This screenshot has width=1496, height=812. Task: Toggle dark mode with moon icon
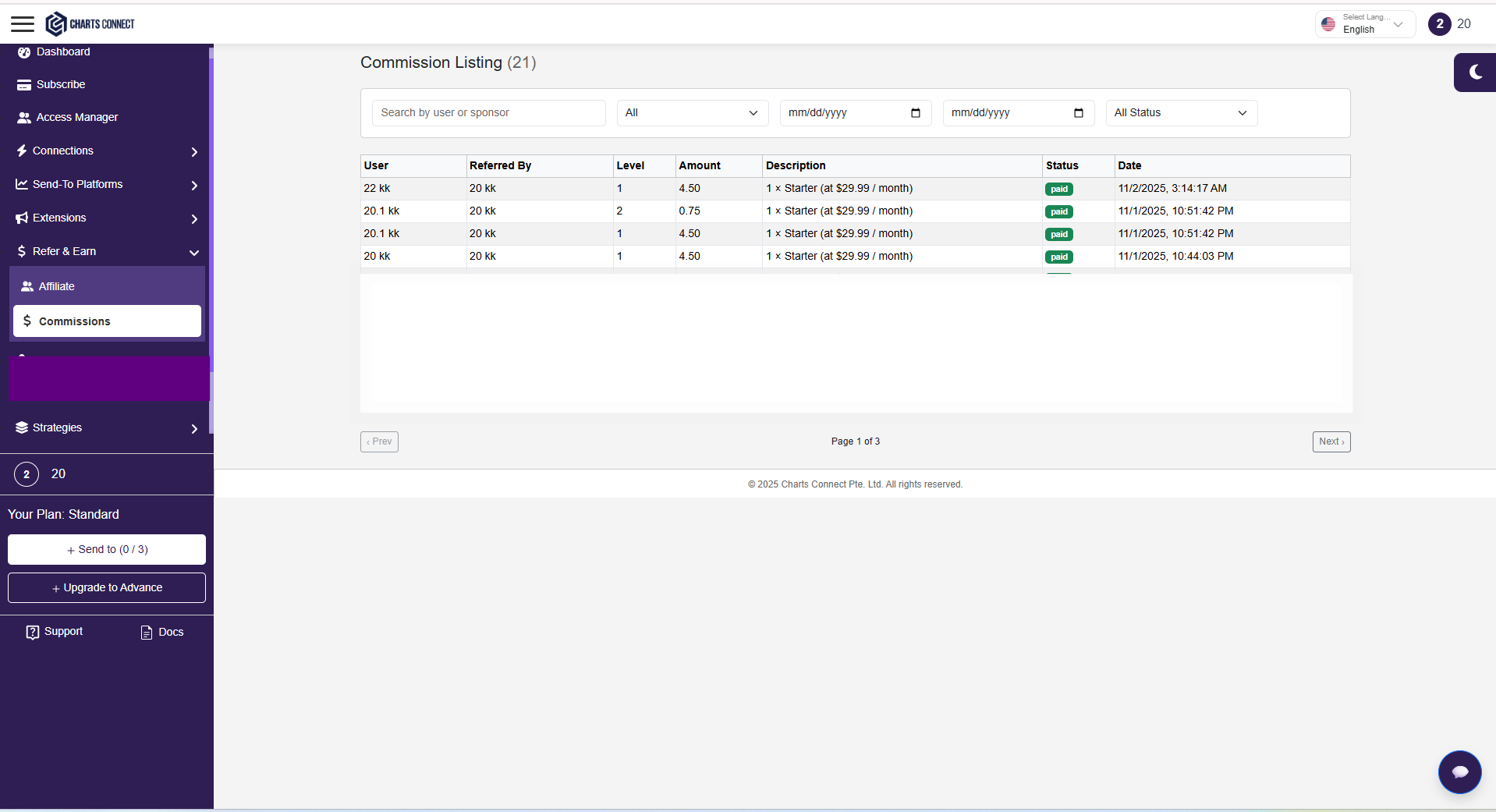click(x=1475, y=73)
